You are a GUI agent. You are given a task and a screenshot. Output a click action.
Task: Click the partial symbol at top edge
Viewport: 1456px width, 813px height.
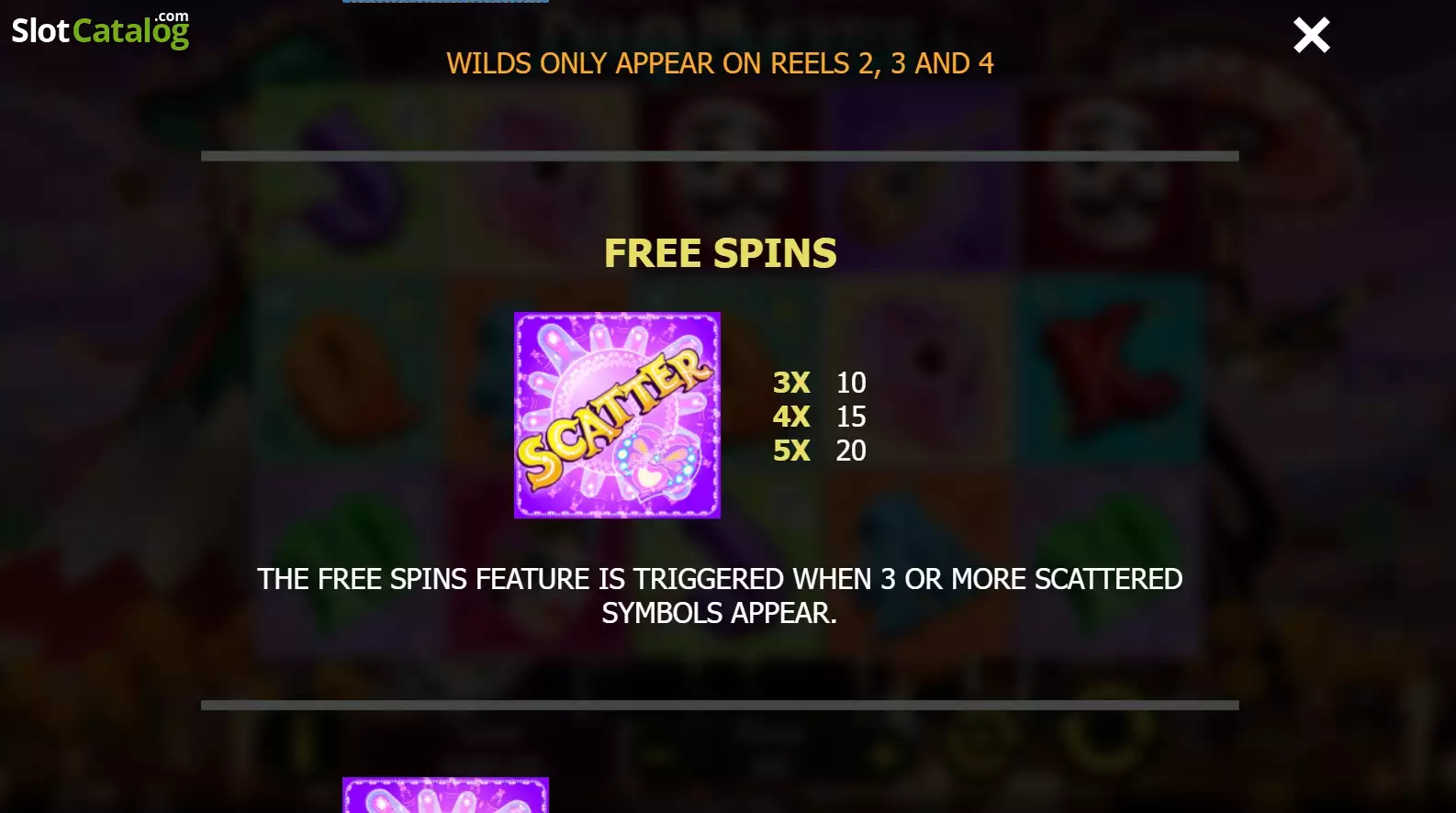point(445,1)
